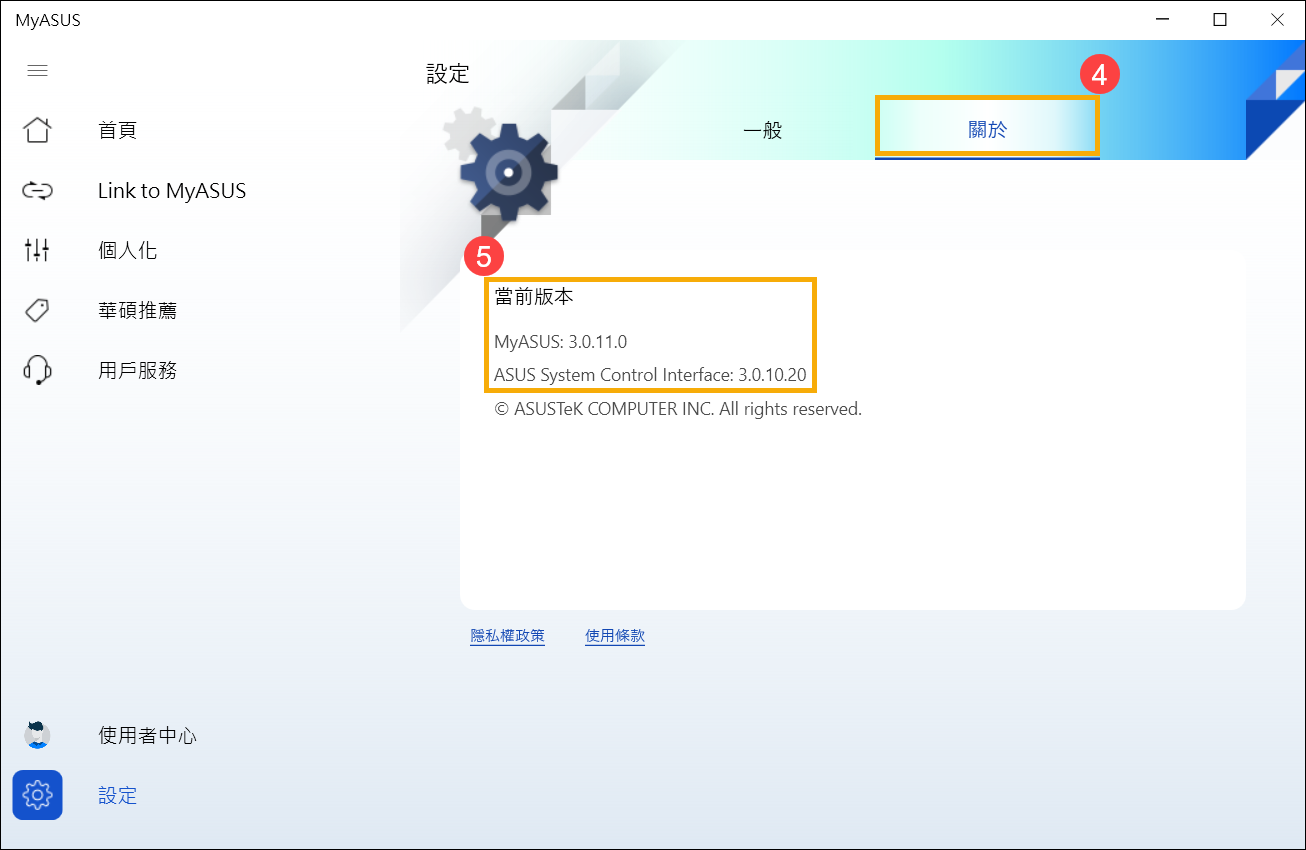
Task: Click the home icon beside 首頁
Action: click(37, 130)
